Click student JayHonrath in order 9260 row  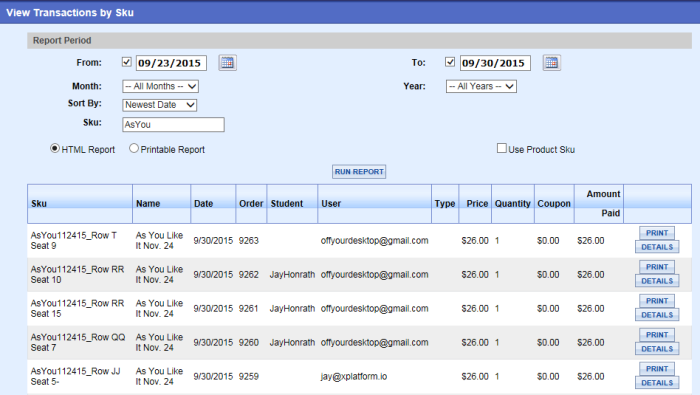pos(292,342)
